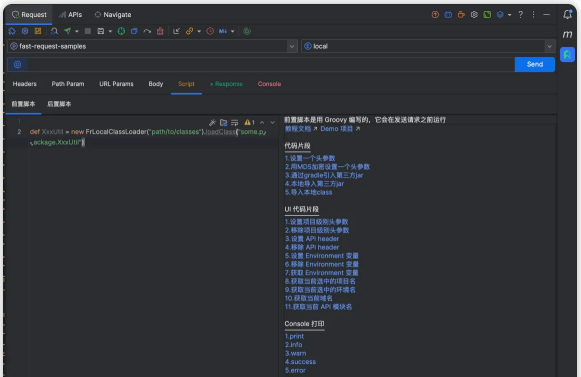Click the green square icon in header

pos(487,14)
